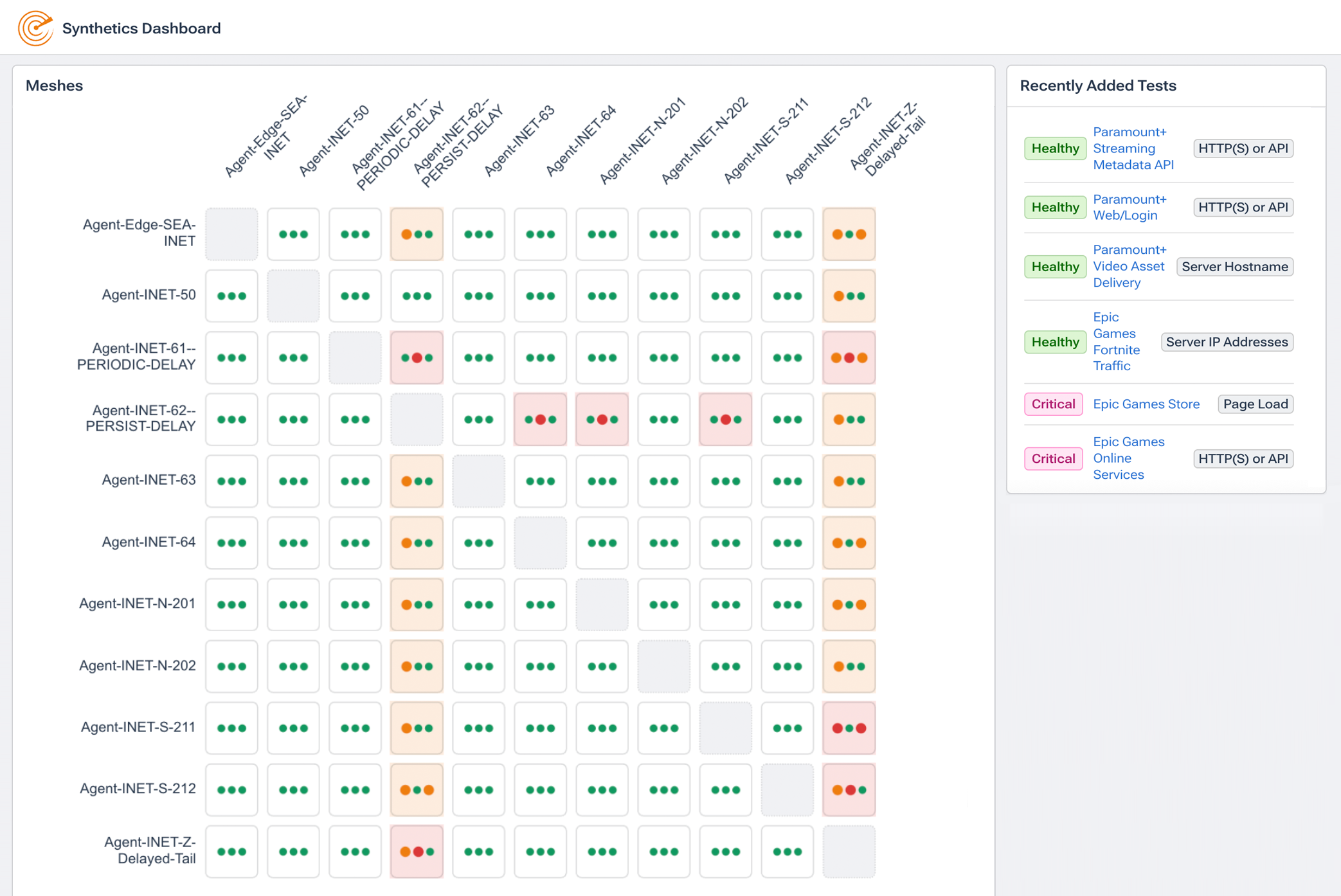This screenshot has height=896, width=1341.
Task: Open mesh cell Agent-Edge-SEA-INET to Agent-INET-62--PERSIST-DELAY
Action: tap(417, 234)
